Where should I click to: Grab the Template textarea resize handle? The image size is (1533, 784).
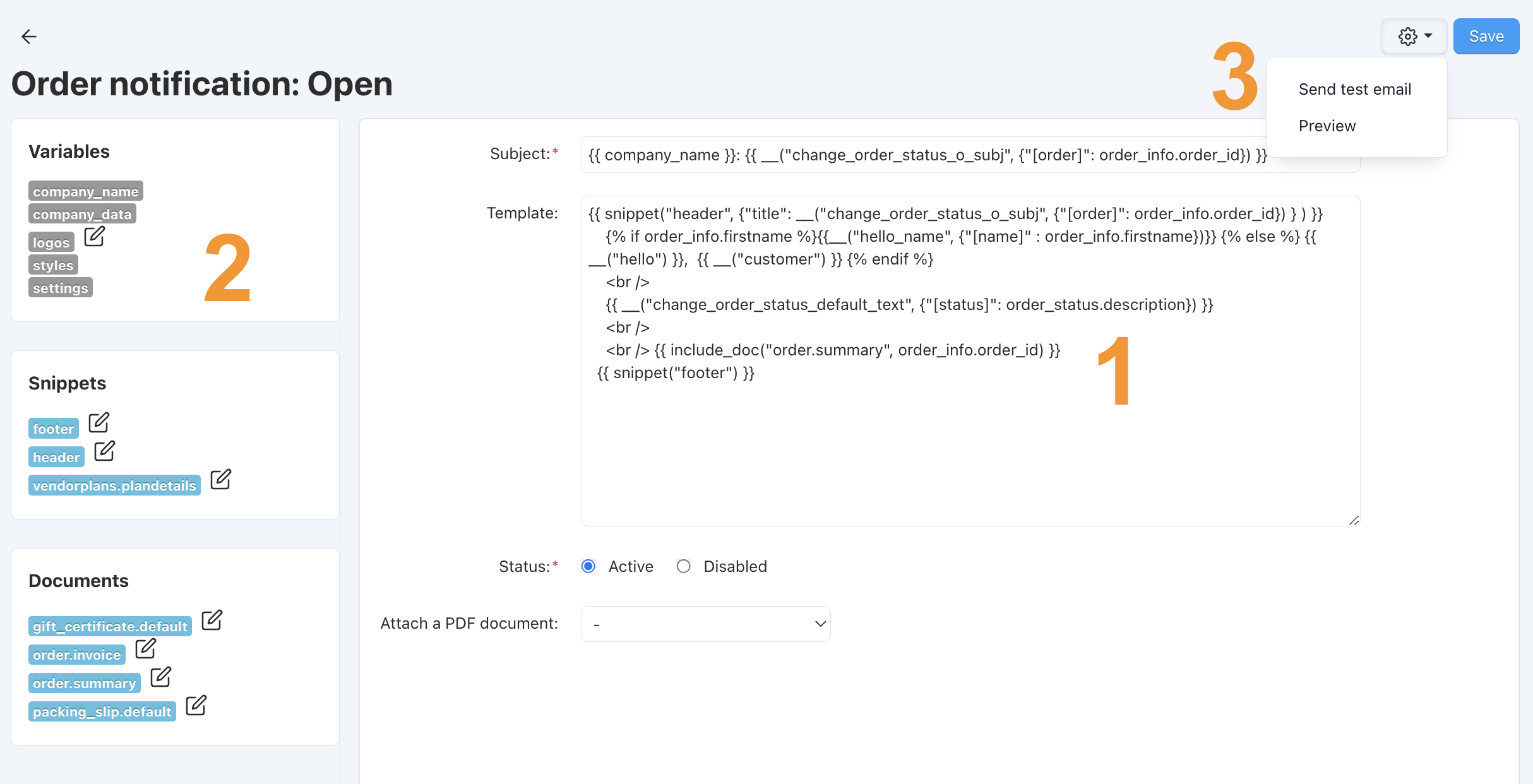[x=1354, y=520]
